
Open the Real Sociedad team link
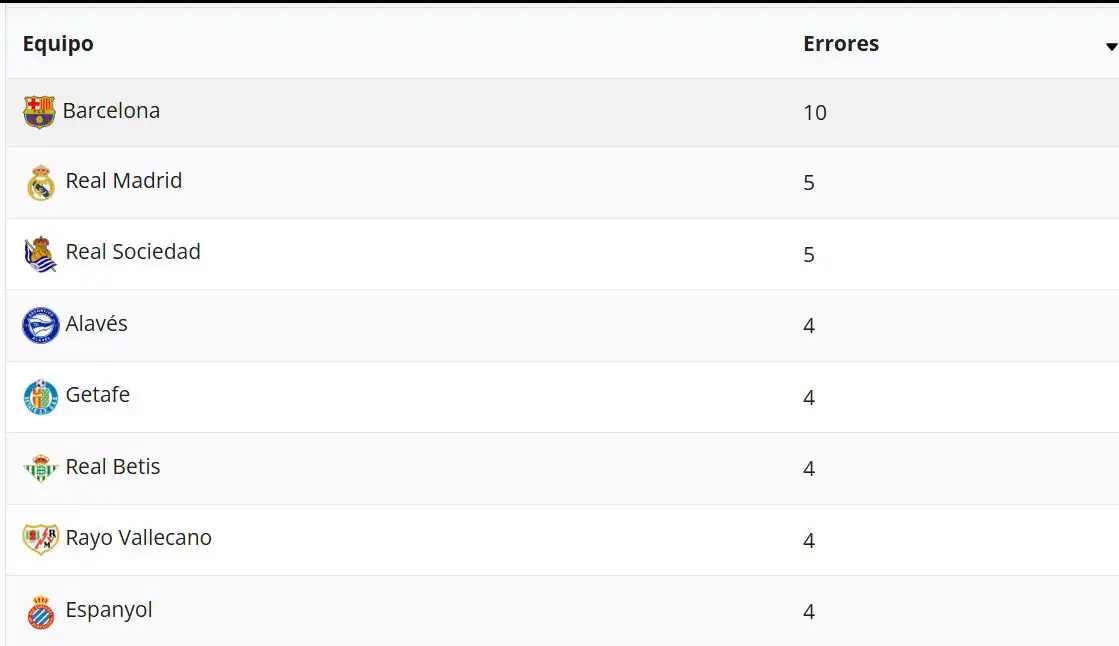coord(133,252)
